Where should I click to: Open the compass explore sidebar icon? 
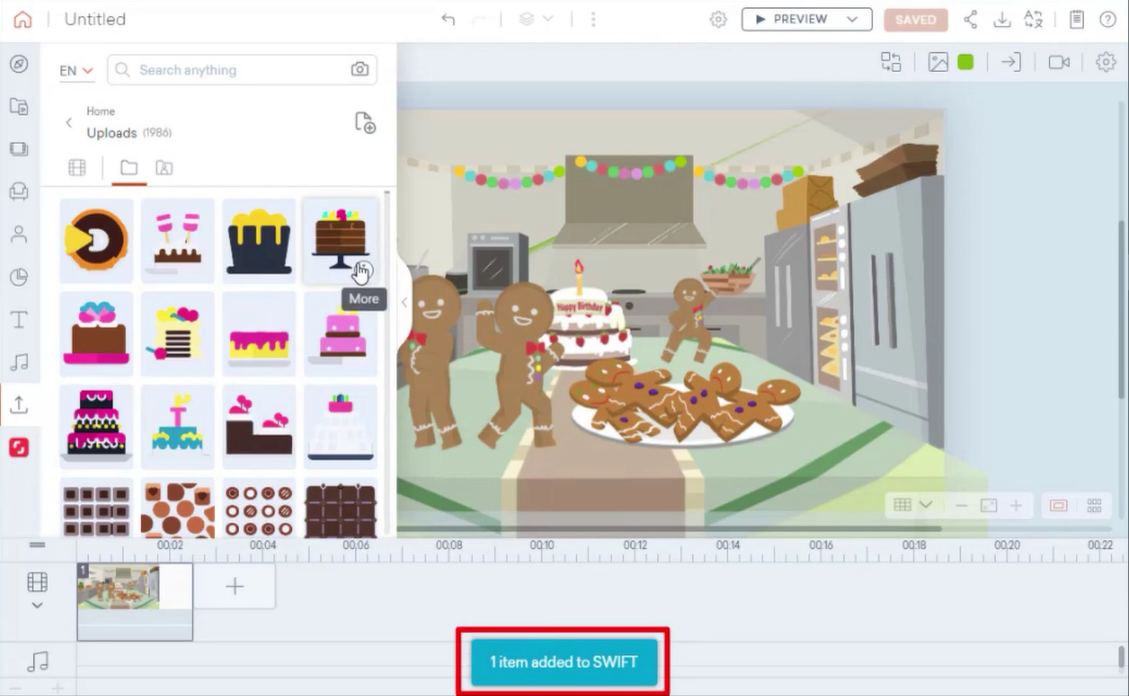tap(19, 64)
